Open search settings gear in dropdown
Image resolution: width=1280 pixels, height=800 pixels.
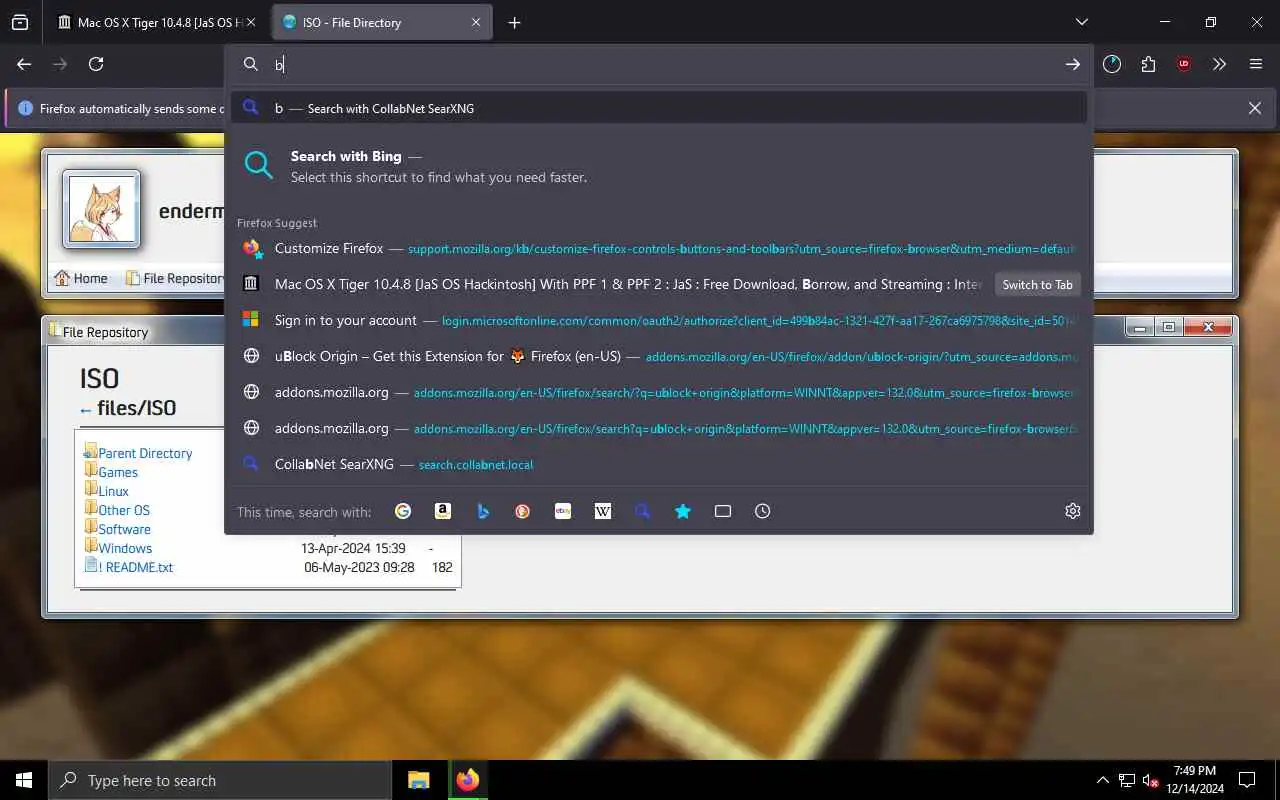pyautogui.click(x=1073, y=511)
